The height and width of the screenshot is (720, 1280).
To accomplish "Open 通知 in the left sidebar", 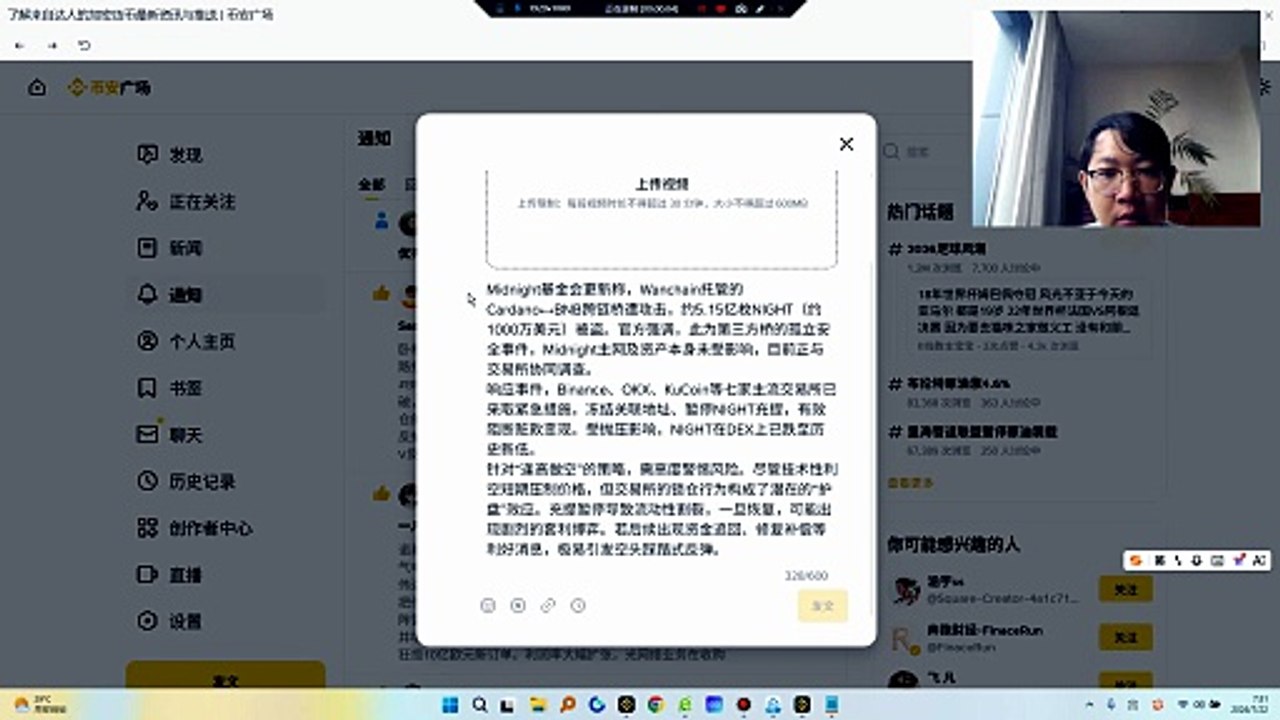I will (185, 295).
